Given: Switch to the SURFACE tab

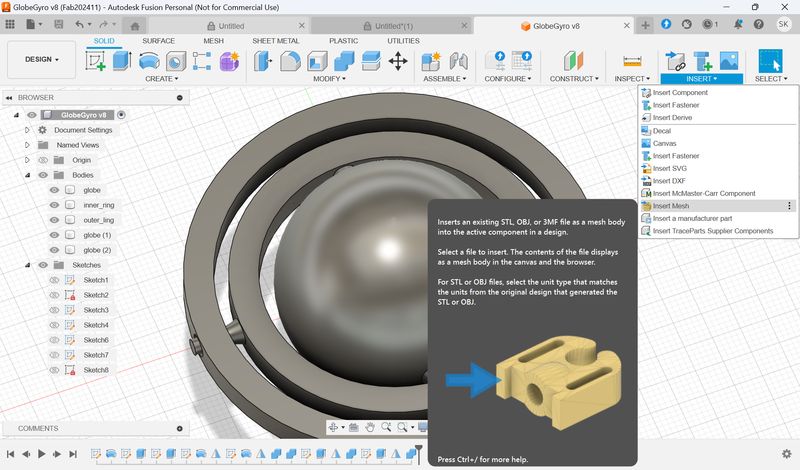Looking at the screenshot, I should pos(158,41).
